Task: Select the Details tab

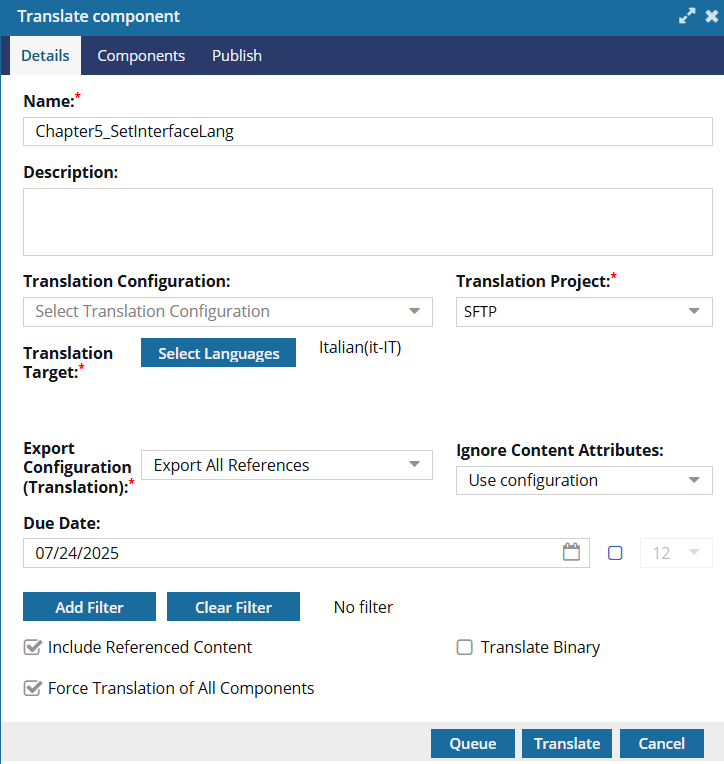Action: [x=45, y=56]
